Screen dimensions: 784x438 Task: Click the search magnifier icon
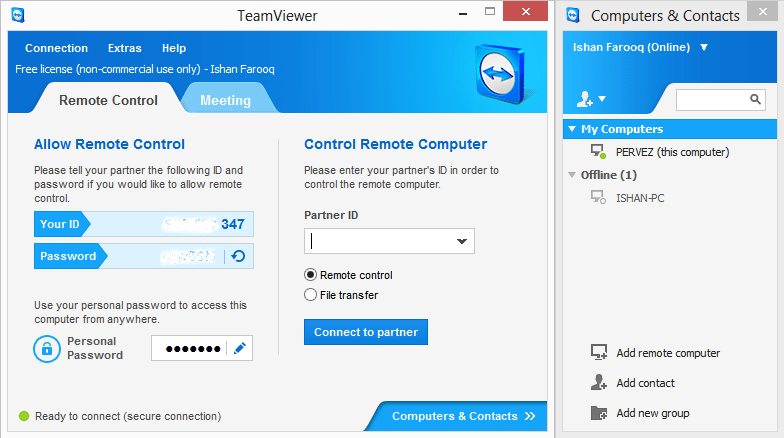(x=756, y=99)
